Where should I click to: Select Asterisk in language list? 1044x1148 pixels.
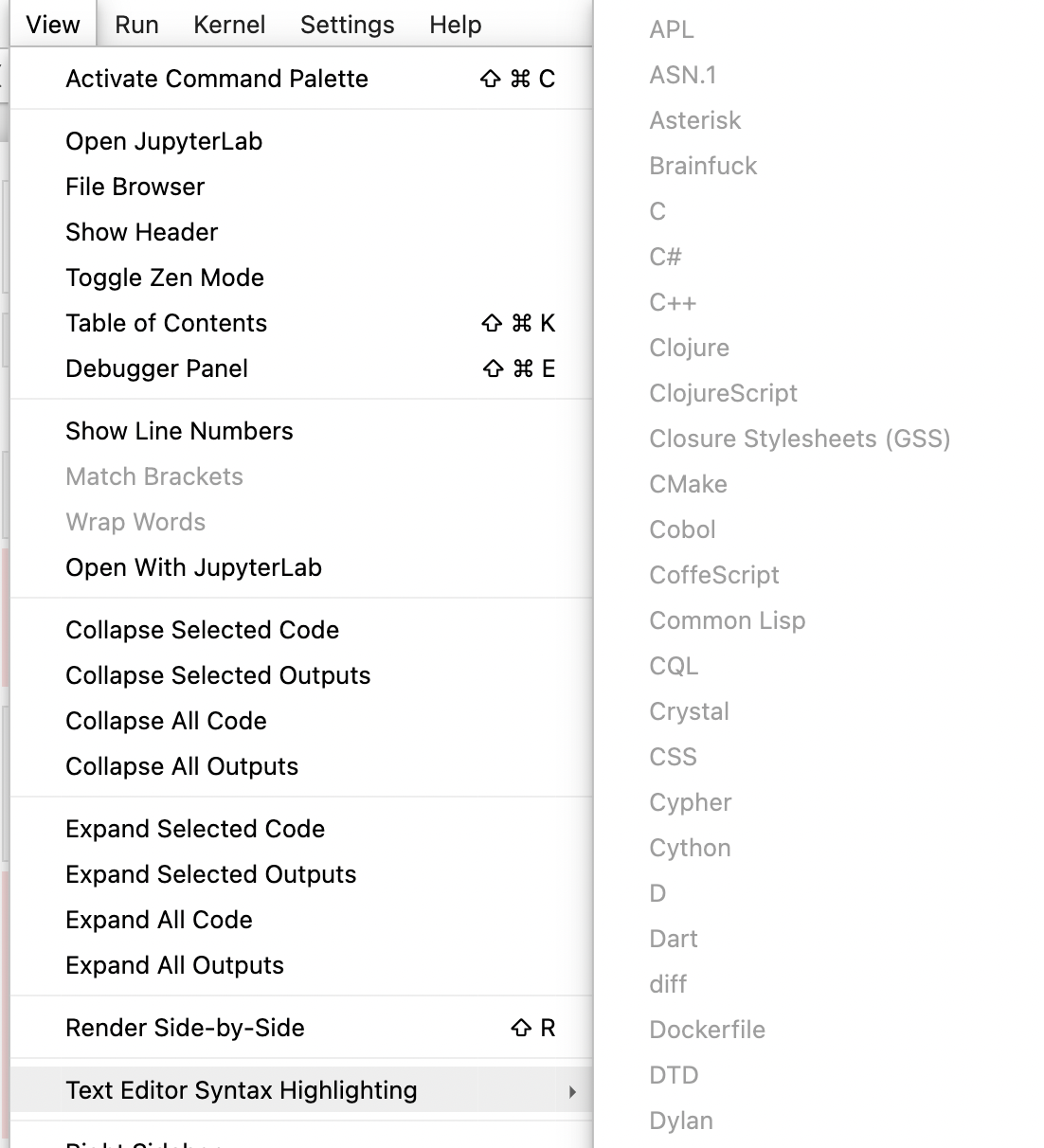click(695, 120)
